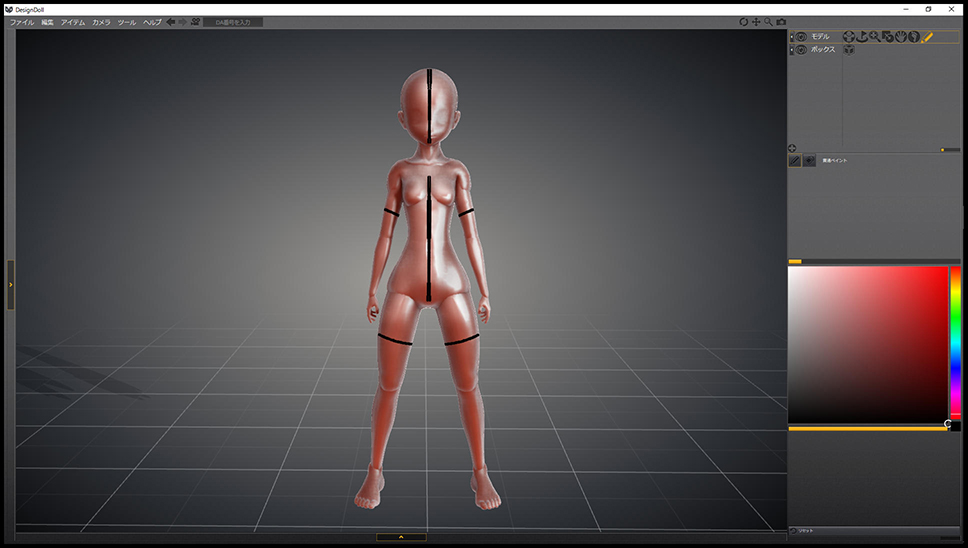
Task: Expand the ボックス row marker
Action: click(x=791, y=50)
